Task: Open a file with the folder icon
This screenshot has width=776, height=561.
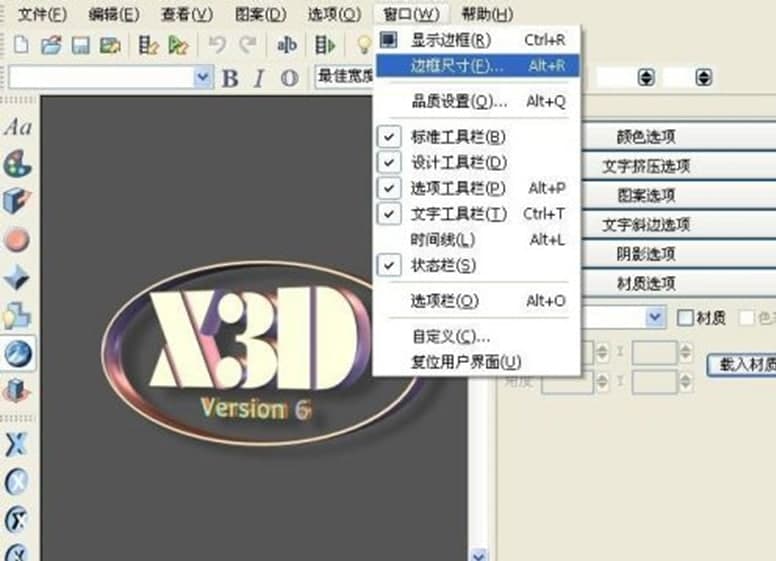Action: (x=51, y=45)
